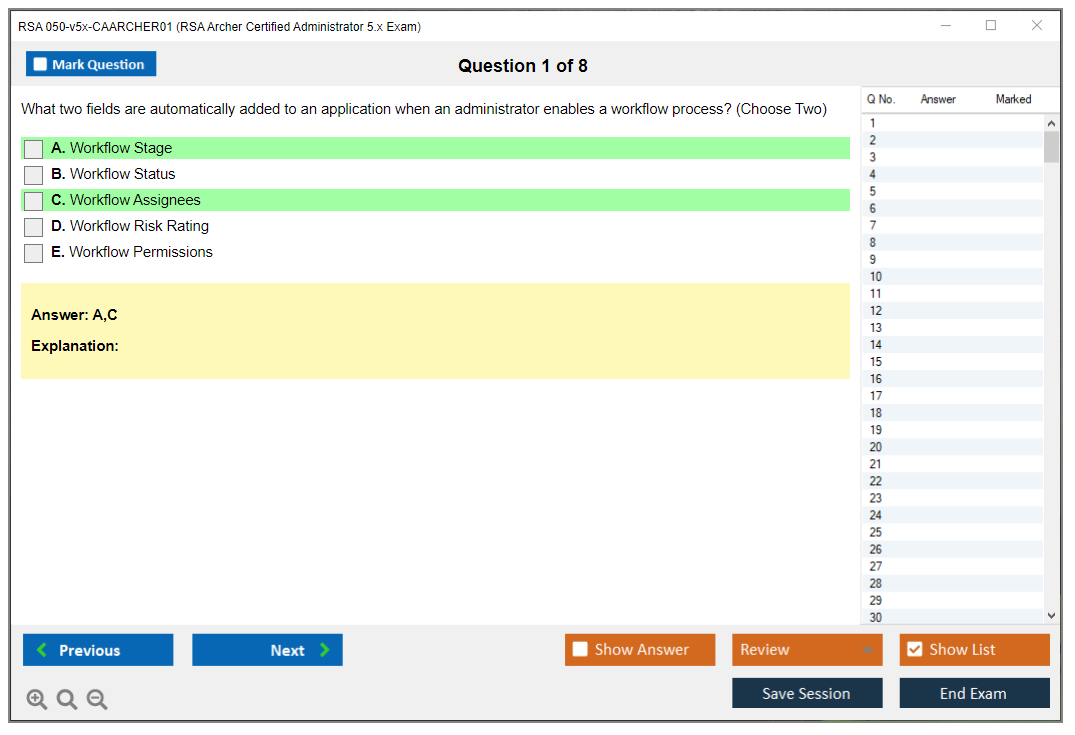The height and width of the screenshot is (735, 1075).
Task: Check option C Workflow Assignees
Action: [x=33, y=201]
